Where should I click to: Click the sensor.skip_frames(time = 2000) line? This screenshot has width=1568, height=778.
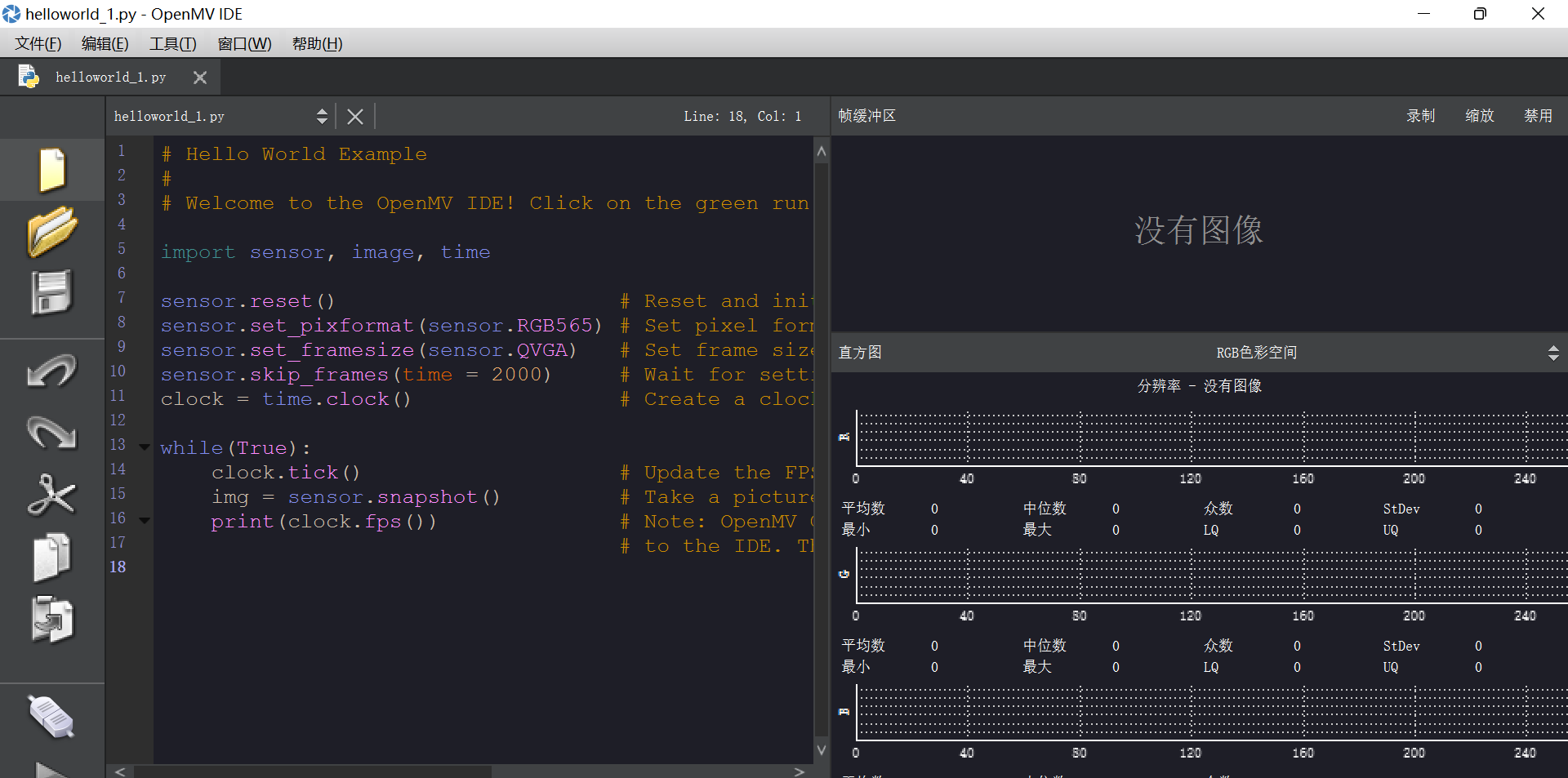[355, 375]
